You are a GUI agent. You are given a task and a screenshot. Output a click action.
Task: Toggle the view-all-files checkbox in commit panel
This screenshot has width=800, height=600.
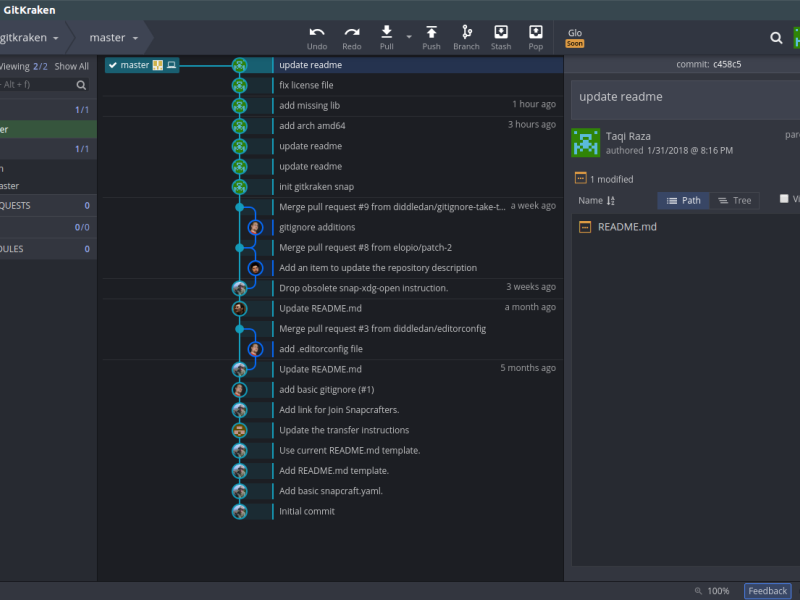784,199
